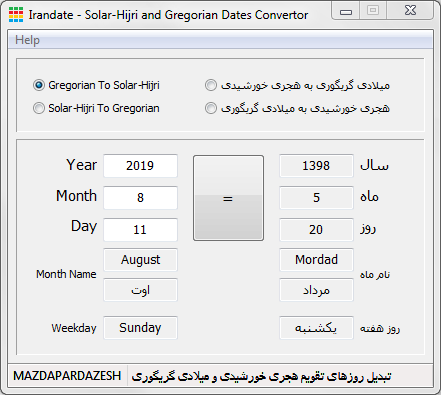Click the Mordad month name box
441x395 pixels.
tap(316, 260)
